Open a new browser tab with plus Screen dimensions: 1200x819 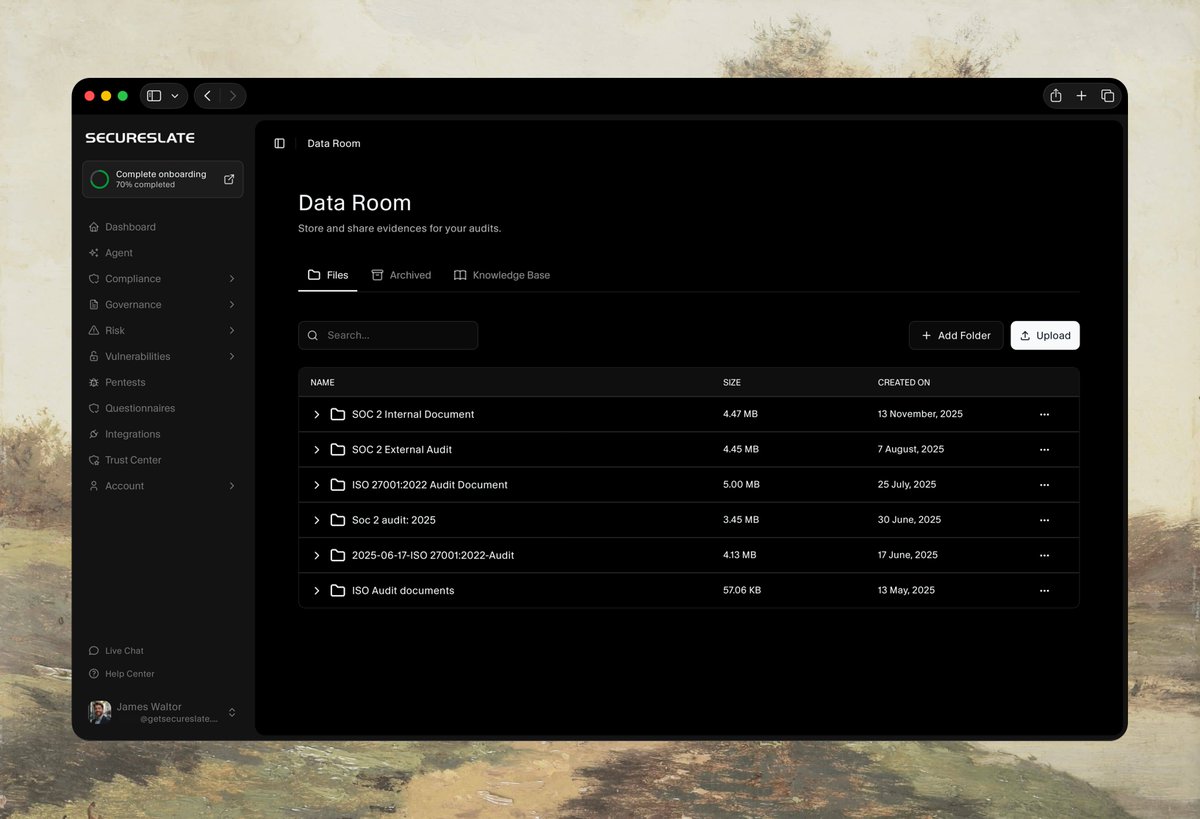coord(1081,96)
